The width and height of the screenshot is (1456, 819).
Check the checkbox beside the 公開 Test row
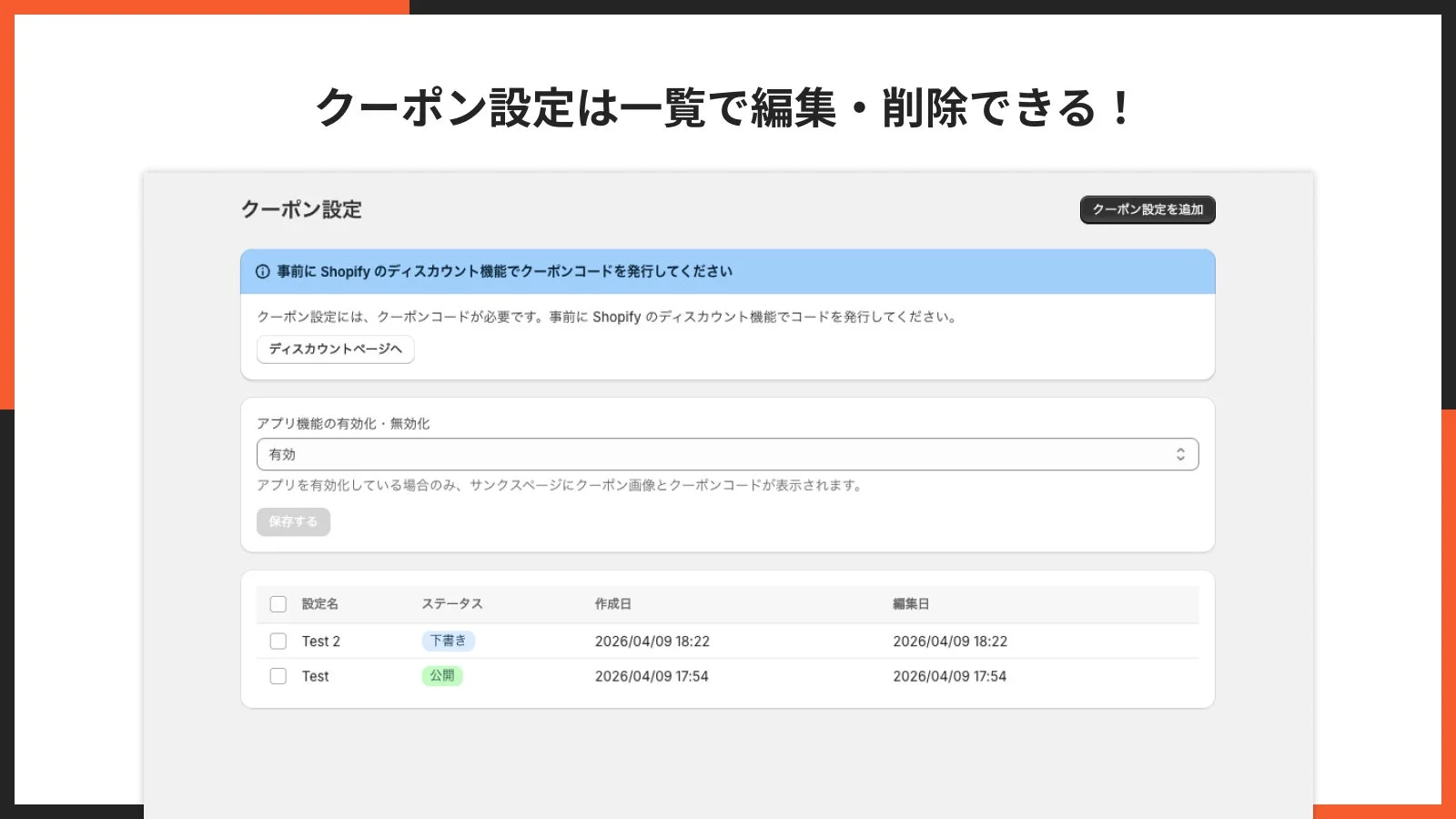pos(278,676)
